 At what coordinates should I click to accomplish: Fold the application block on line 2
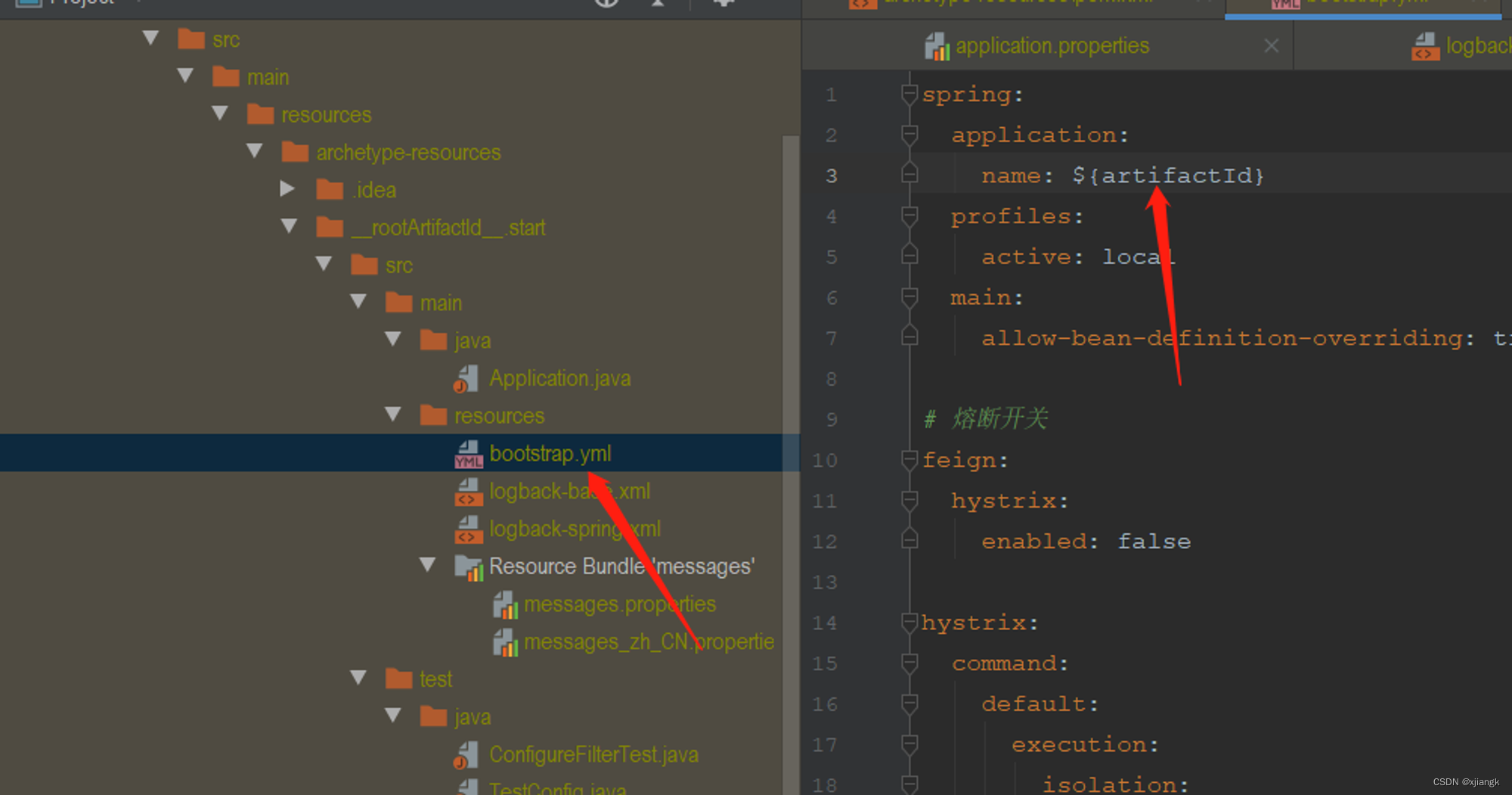tap(909, 135)
